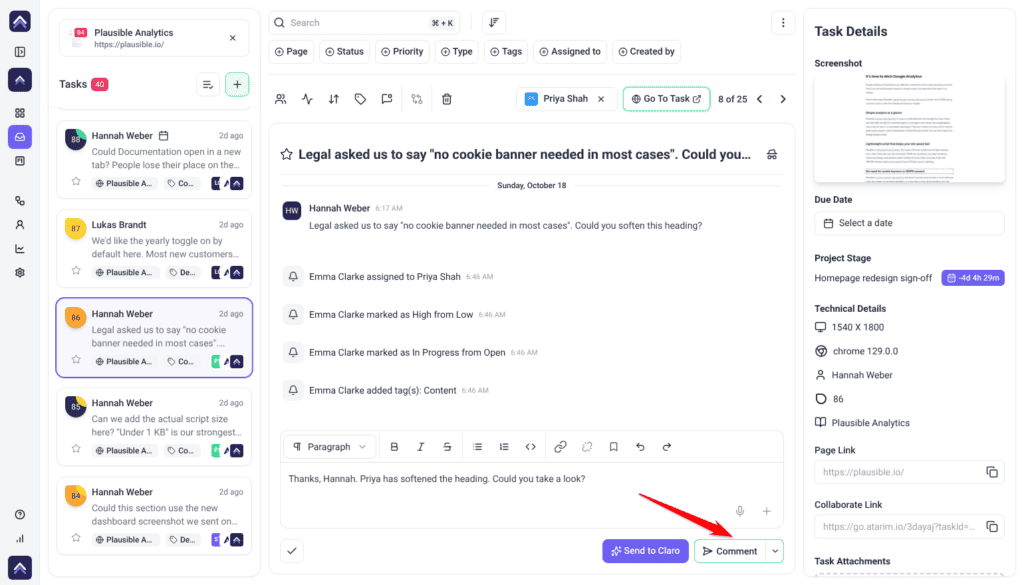This screenshot has height=585, width=1024.
Task: Click the activity pulse toolbar icon
Action: (x=307, y=99)
